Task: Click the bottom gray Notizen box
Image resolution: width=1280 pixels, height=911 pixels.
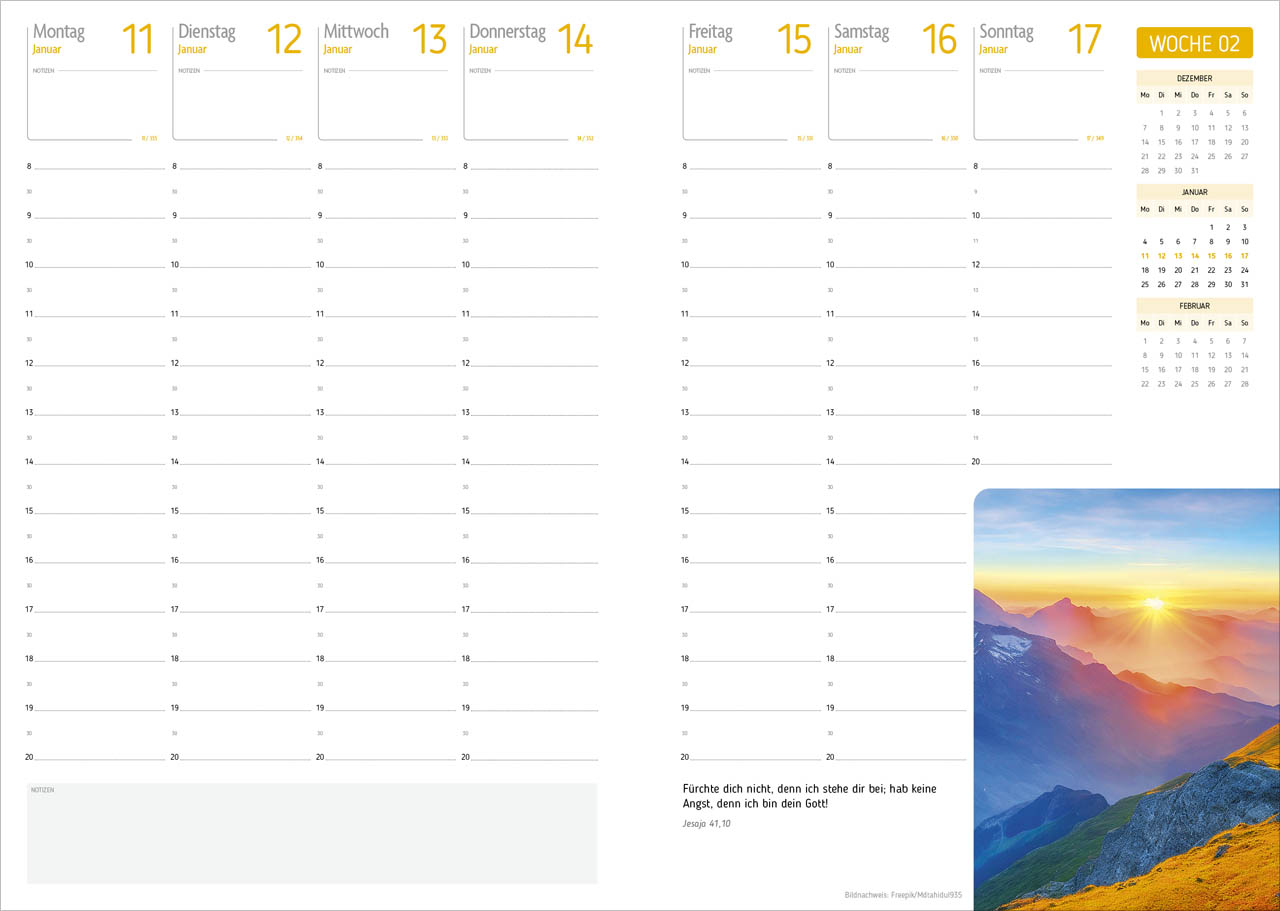Action: pyautogui.click(x=312, y=833)
